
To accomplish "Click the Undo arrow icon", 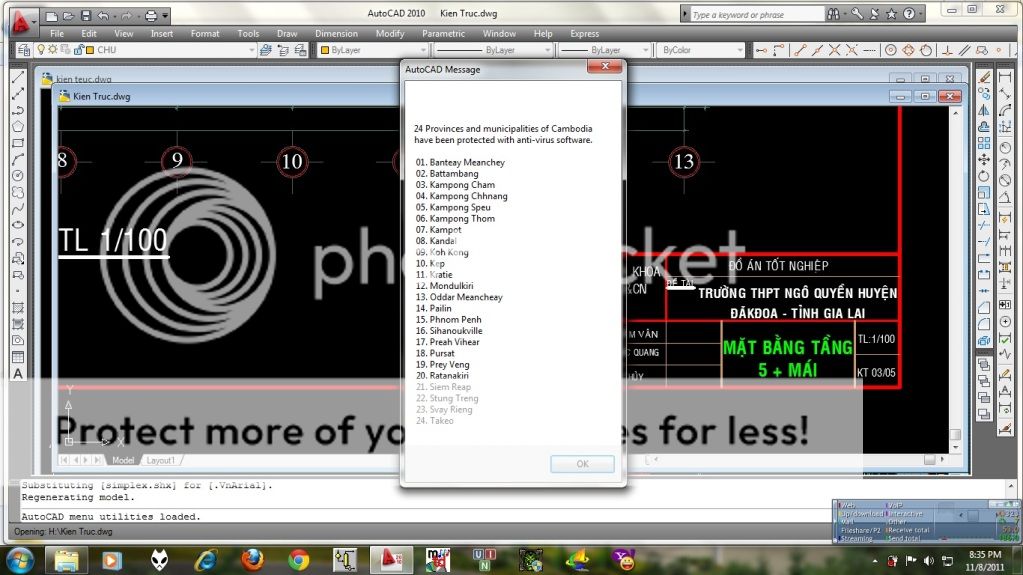I will pyautogui.click(x=103, y=15).
